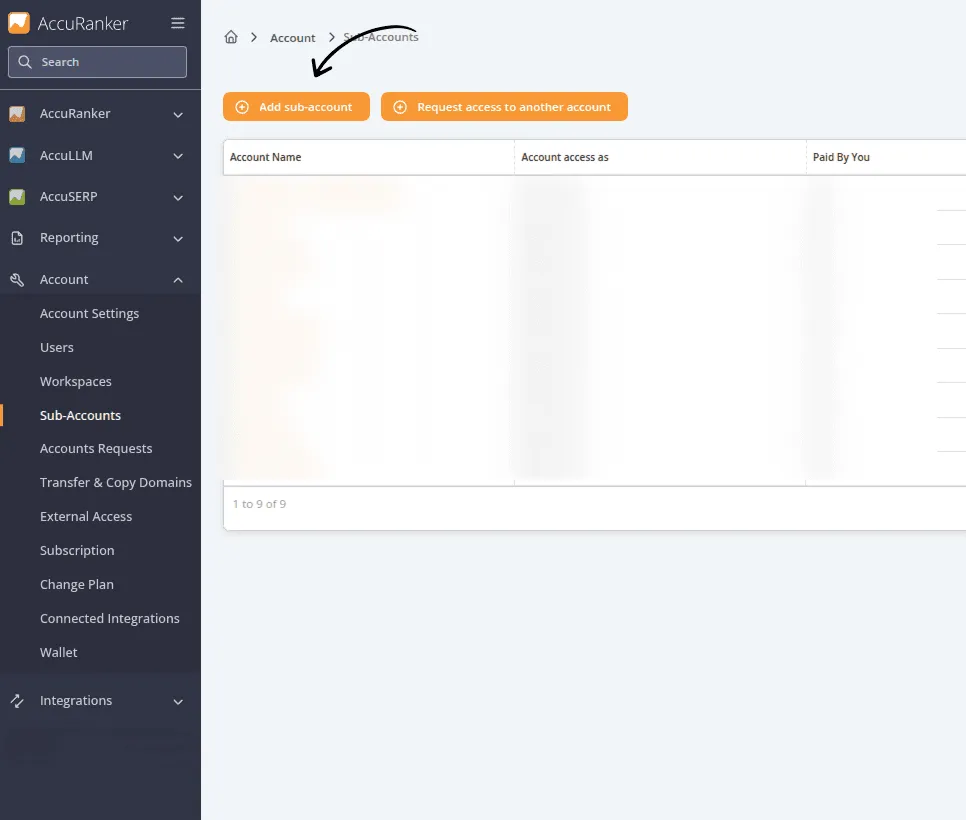
Task: Open Transfer & Copy Domains page
Action: [x=116, y=482]
